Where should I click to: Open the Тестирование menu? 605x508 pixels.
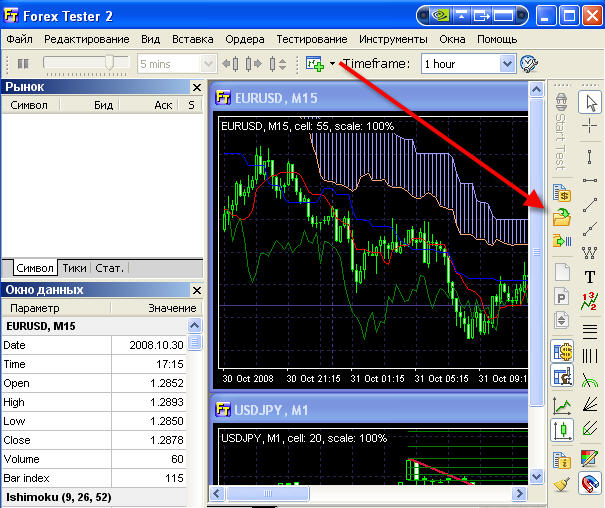[312, 39]
